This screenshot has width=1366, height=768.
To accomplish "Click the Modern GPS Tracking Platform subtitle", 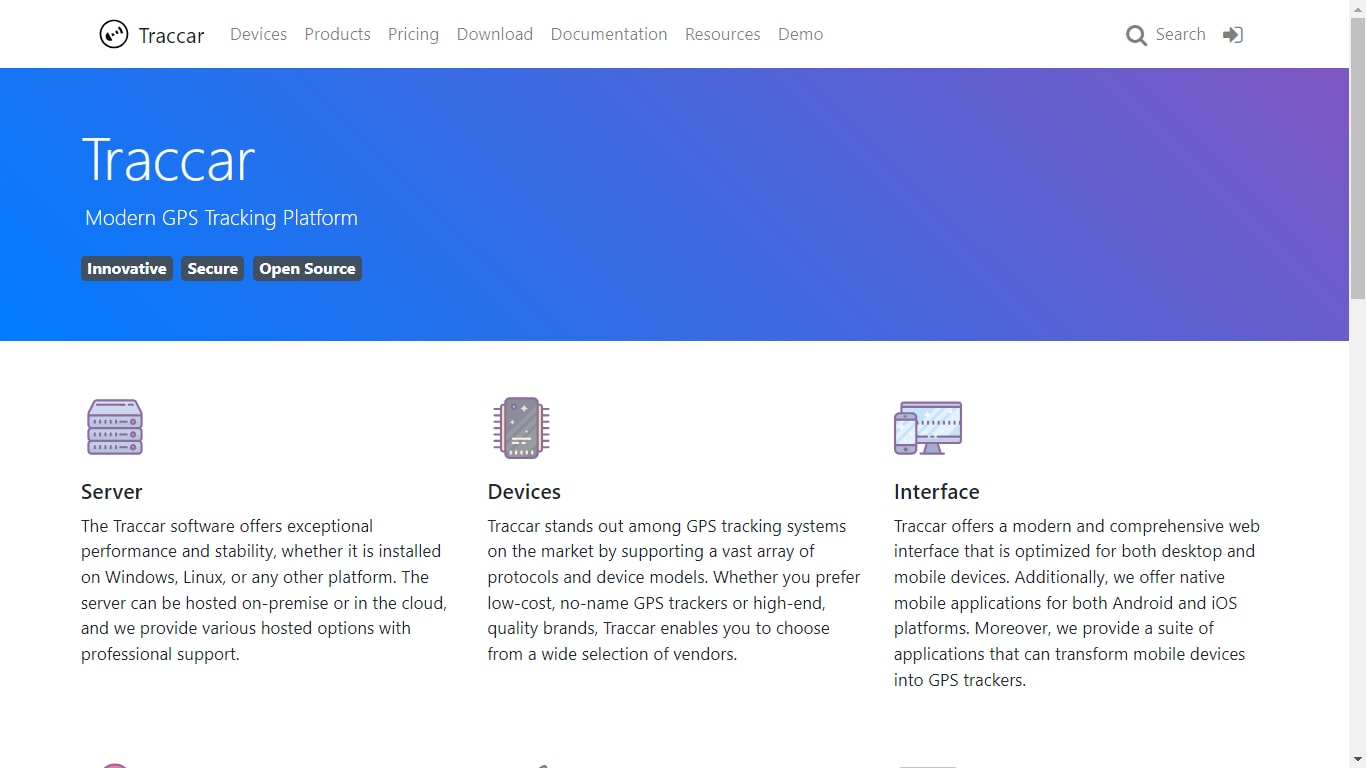I will 221,218.
